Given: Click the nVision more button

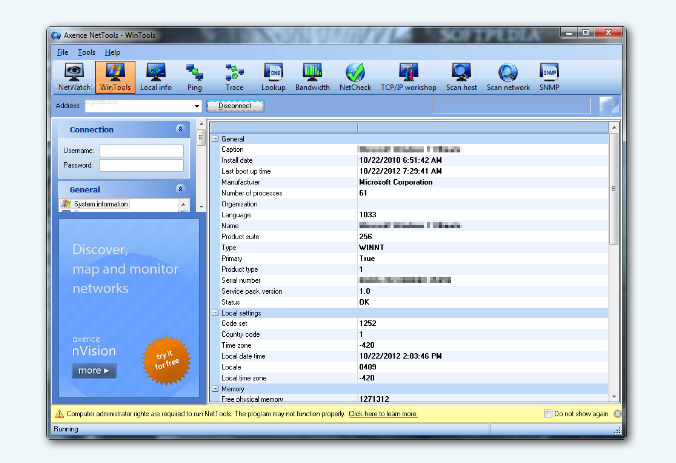Looking at the screenshot, I should (x=94, y=371).
